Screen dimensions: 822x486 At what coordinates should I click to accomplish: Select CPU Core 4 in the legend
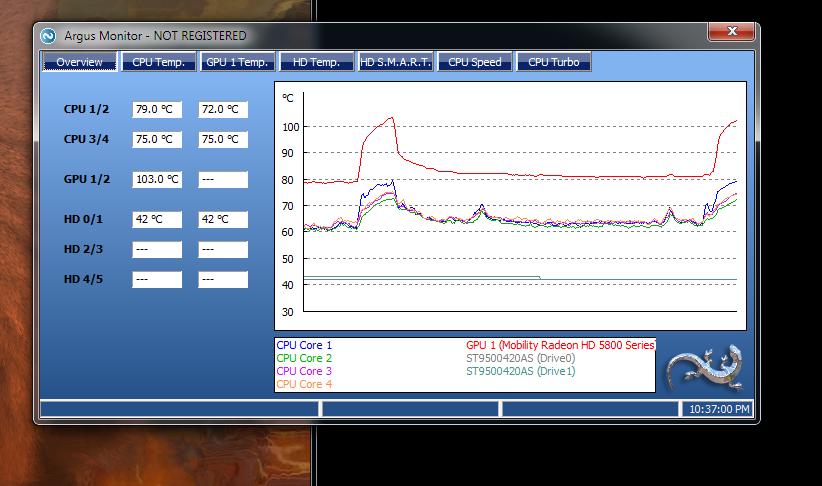coord(304,384)
